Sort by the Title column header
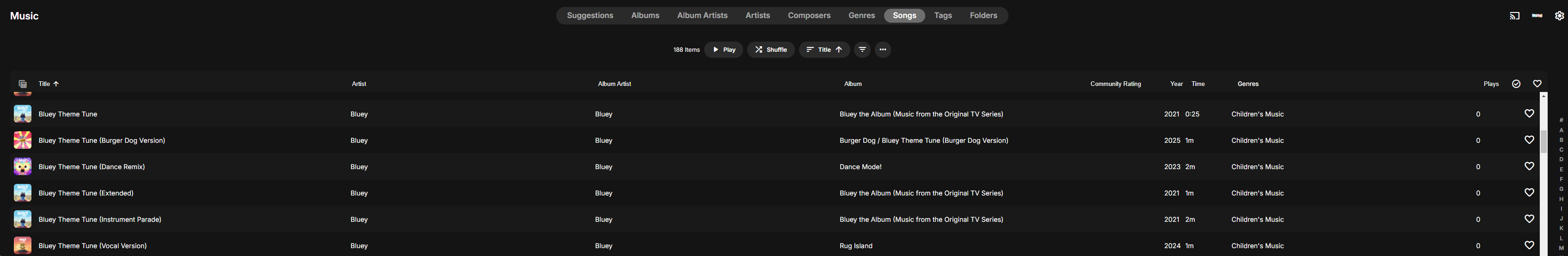 pos(44,84)
